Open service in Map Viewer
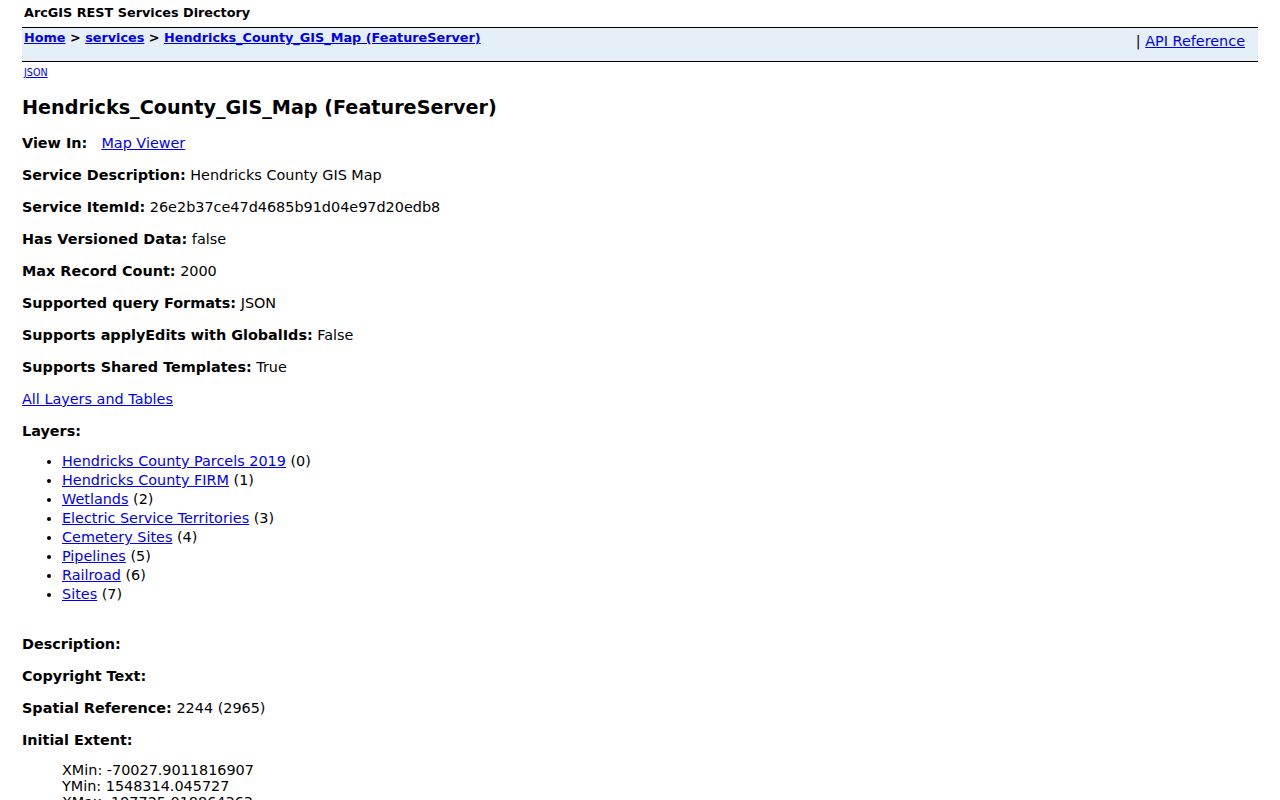This screenshot has width=1280, height=800. [x=143, y=143]
